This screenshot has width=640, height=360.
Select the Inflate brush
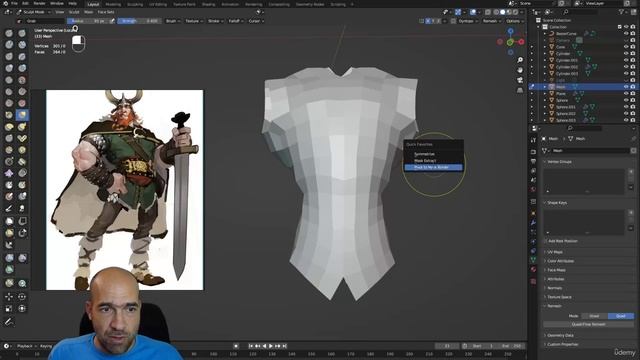(x=9, y=68)
